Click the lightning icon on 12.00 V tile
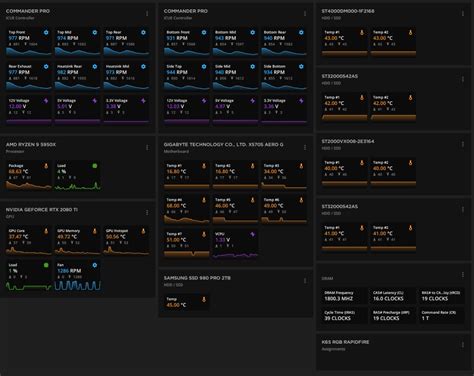This screenshot has width=474, height=376. click(x=46, y=100)
